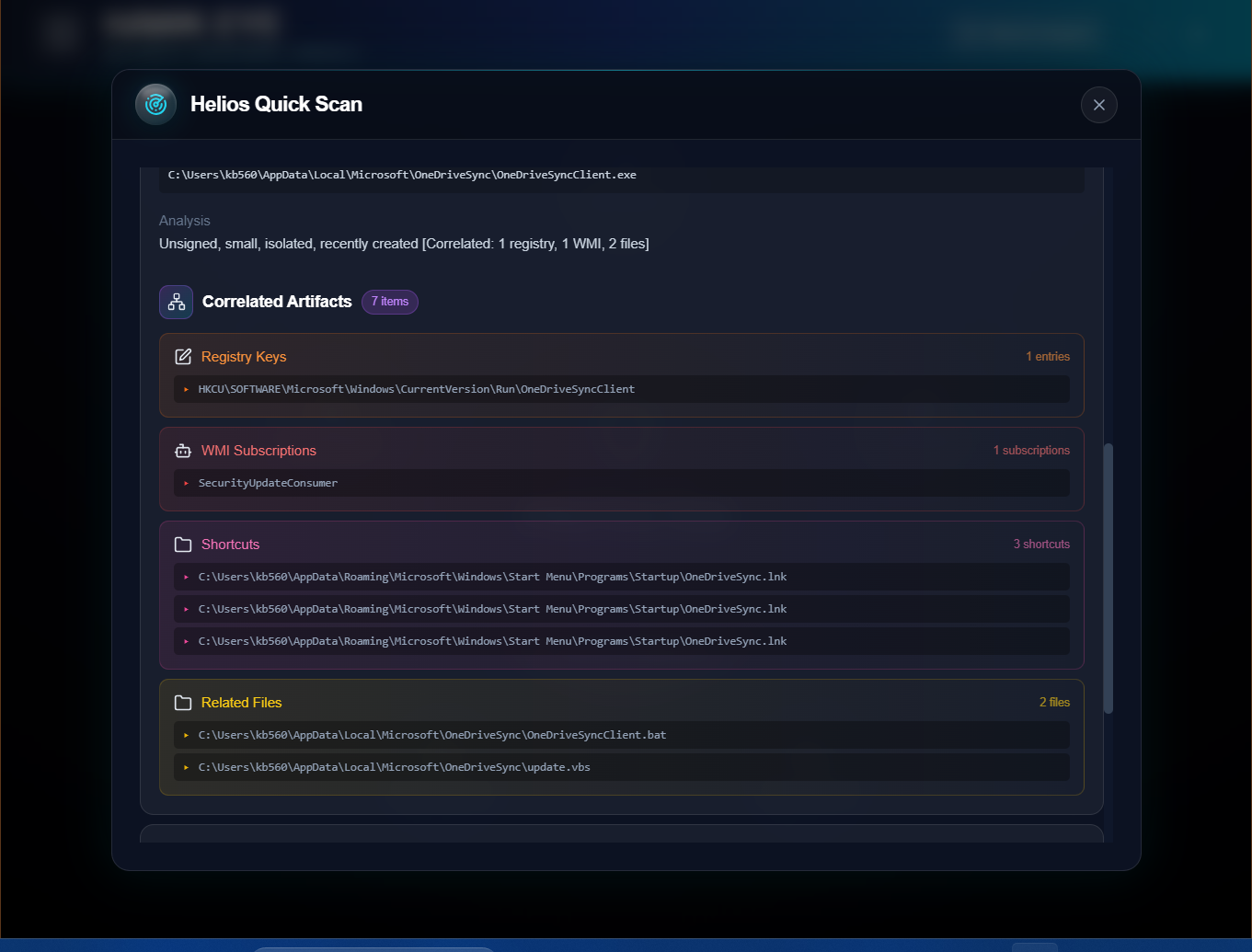This screenshot has width=1252, height=952.
Task: Click the OneDriveSyncClient.bat file path
Action: 622,735
